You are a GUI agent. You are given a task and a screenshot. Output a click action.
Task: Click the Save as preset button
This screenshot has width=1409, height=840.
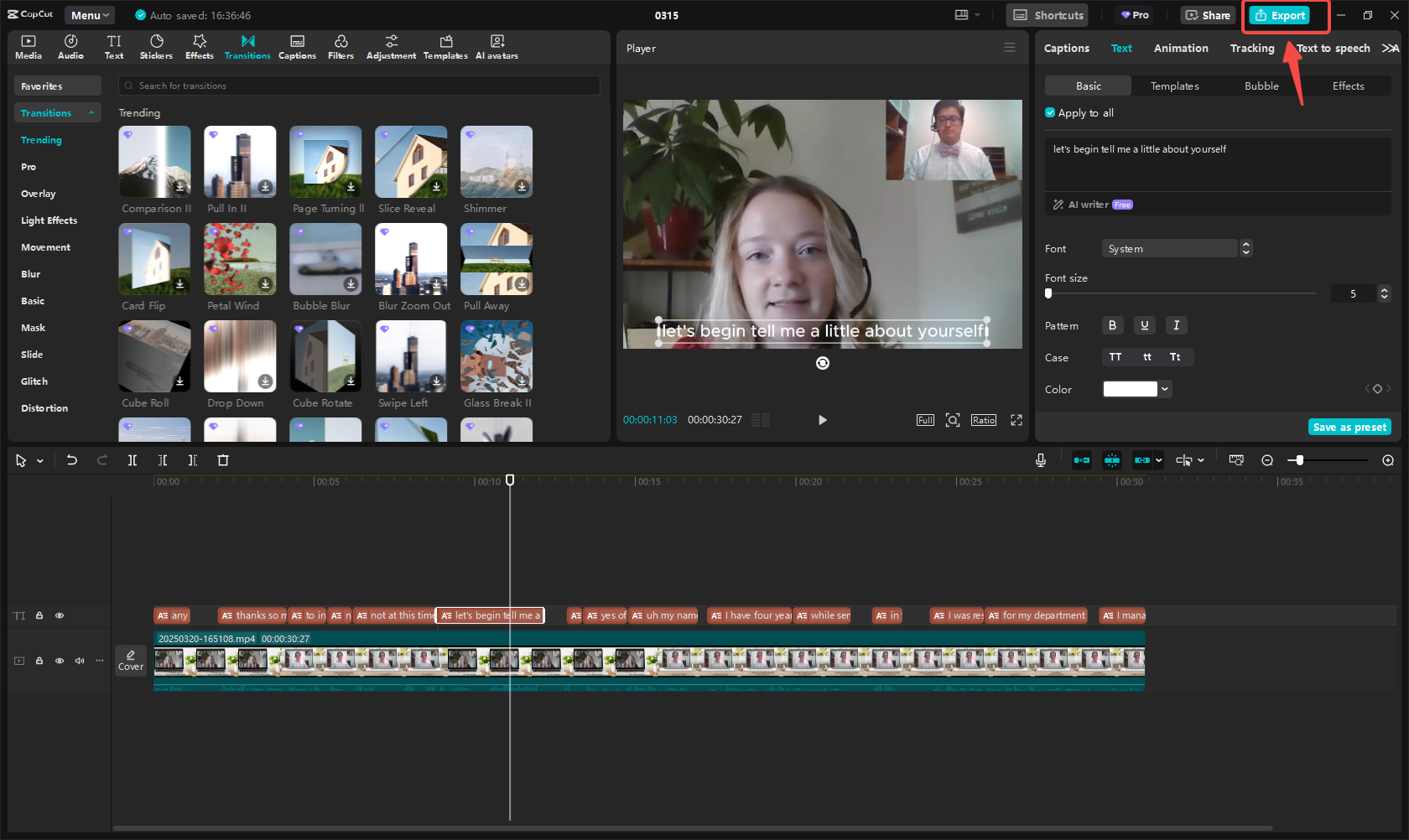(x=1349, y=427)
